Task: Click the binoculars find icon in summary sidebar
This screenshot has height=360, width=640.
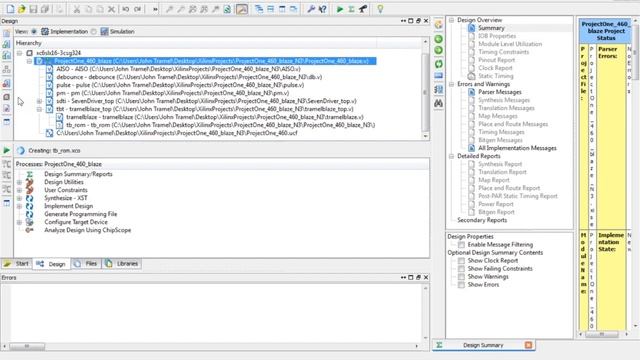Action: coord(438,103)
